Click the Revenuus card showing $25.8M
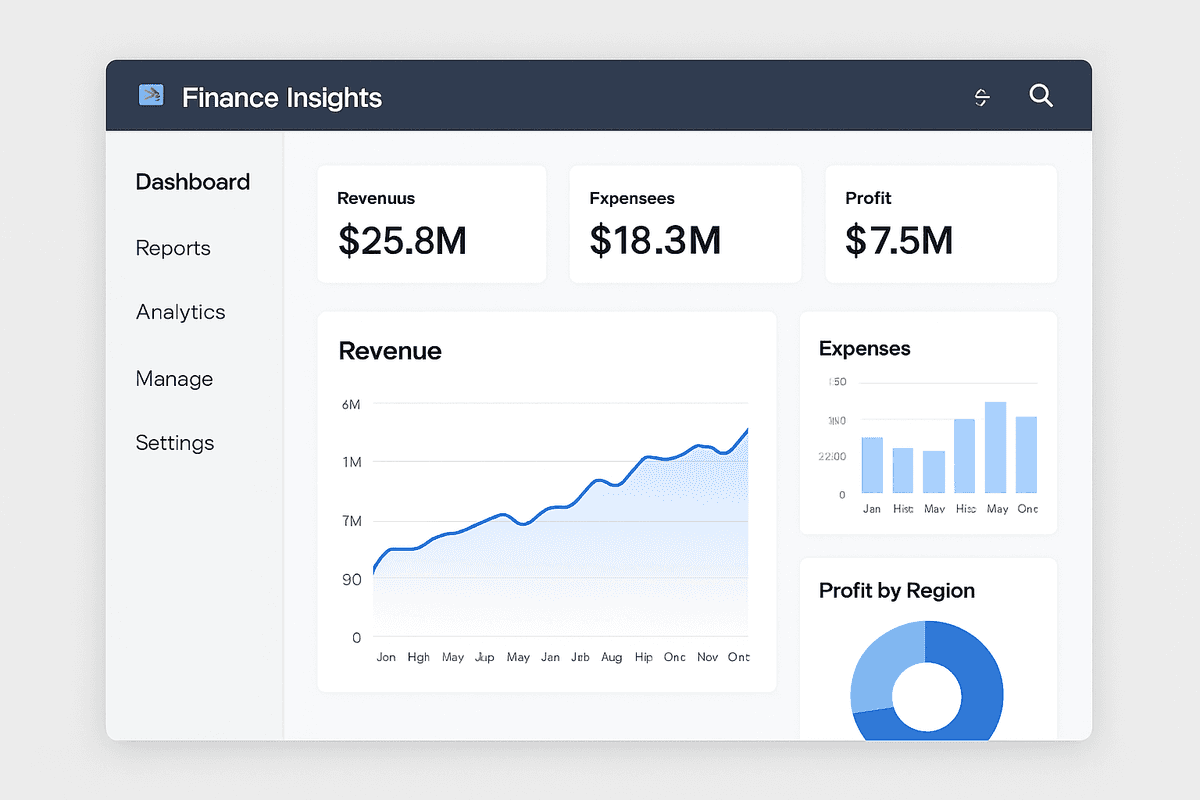Screen dimensions: 1200x800 [431, 223]
